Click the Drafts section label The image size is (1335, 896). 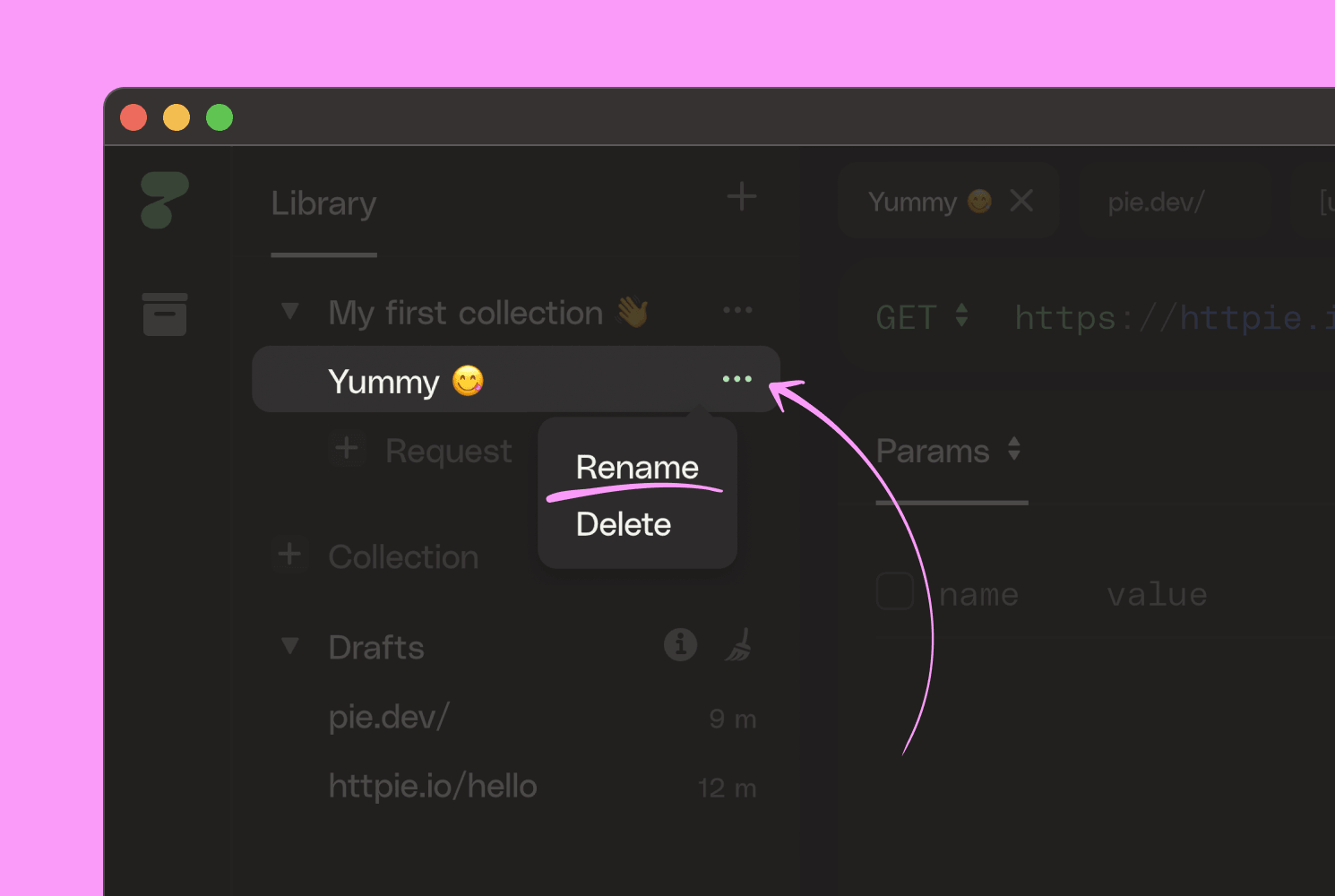click(376, 647)
